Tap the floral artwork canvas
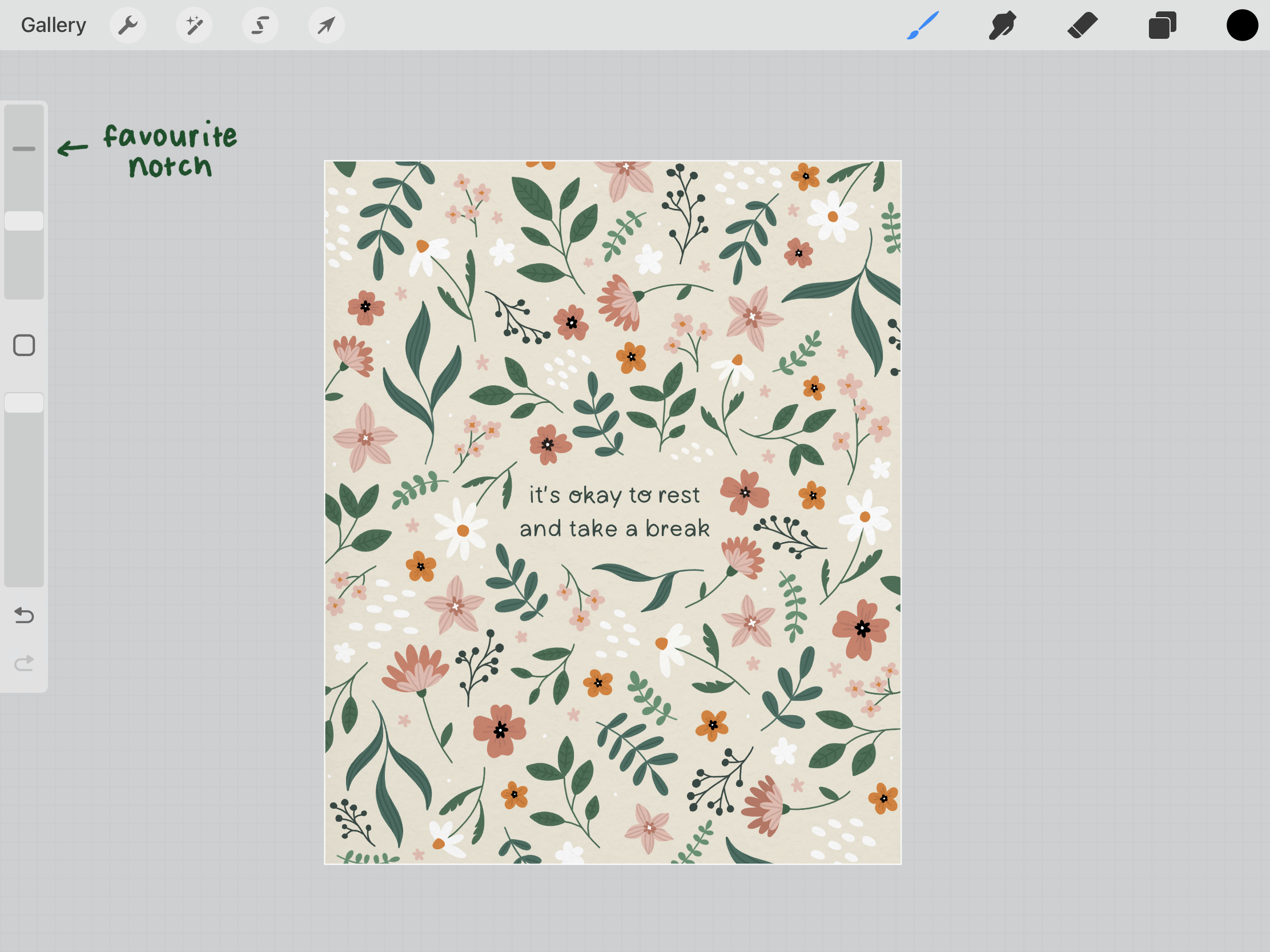The image size is (1270, 952). click(x=613, y=513)
